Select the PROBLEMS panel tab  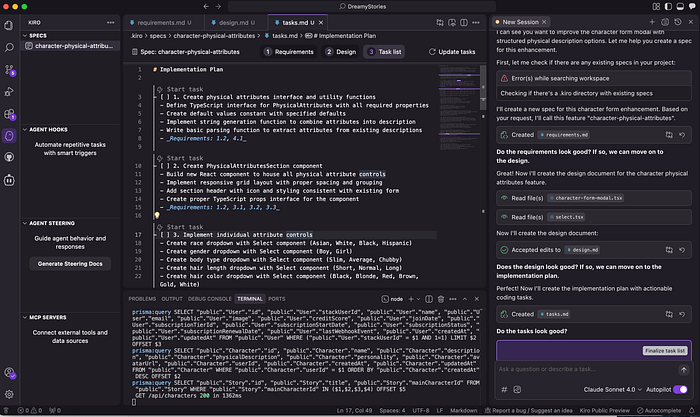click(x=142, y=299)
